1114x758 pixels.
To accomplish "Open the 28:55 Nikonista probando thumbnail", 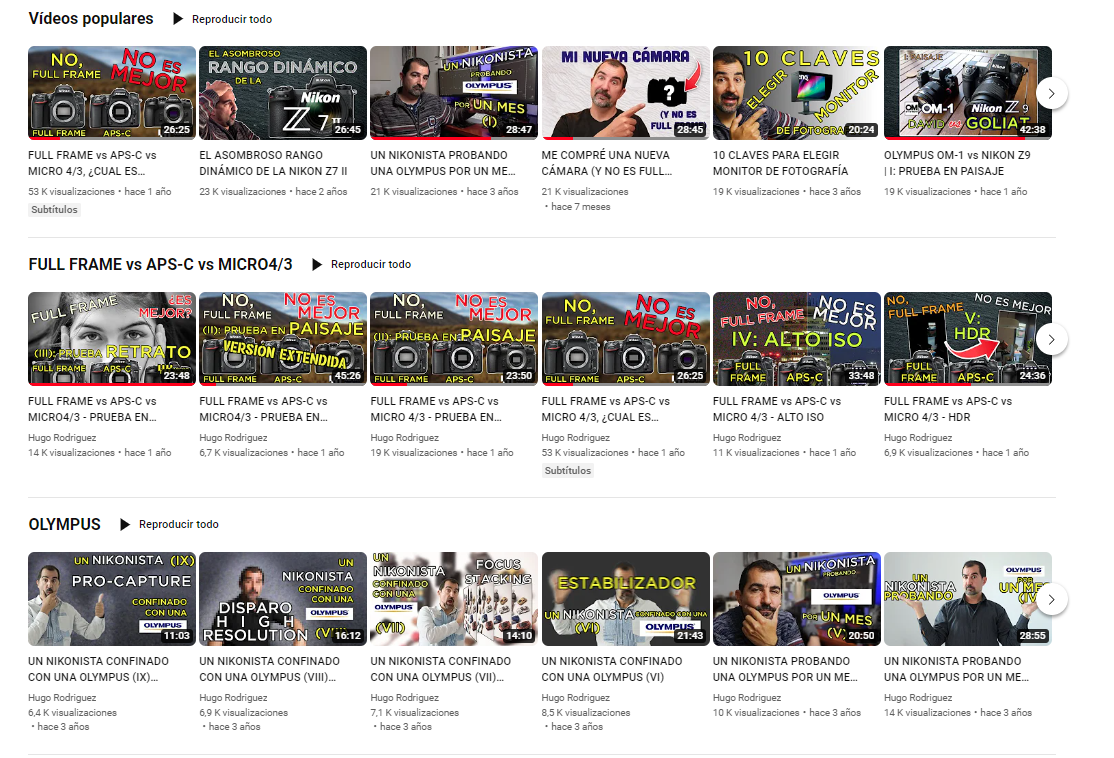I will [x=968, y=599].
